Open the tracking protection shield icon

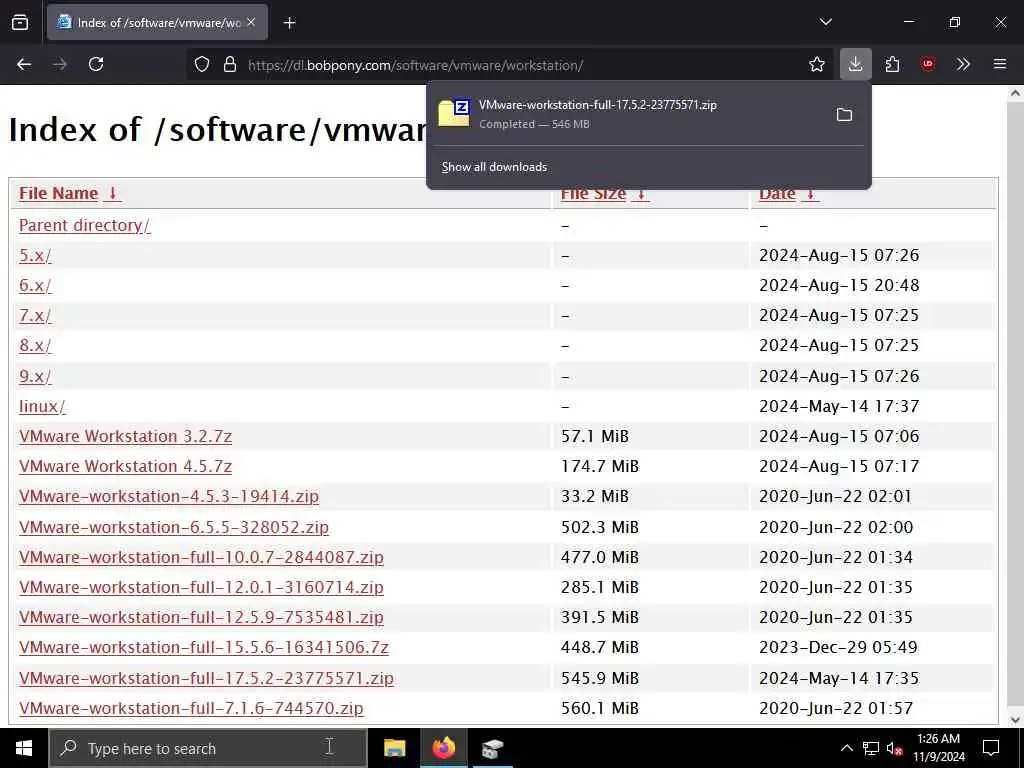pyautogui.click(x=202, y=64)
